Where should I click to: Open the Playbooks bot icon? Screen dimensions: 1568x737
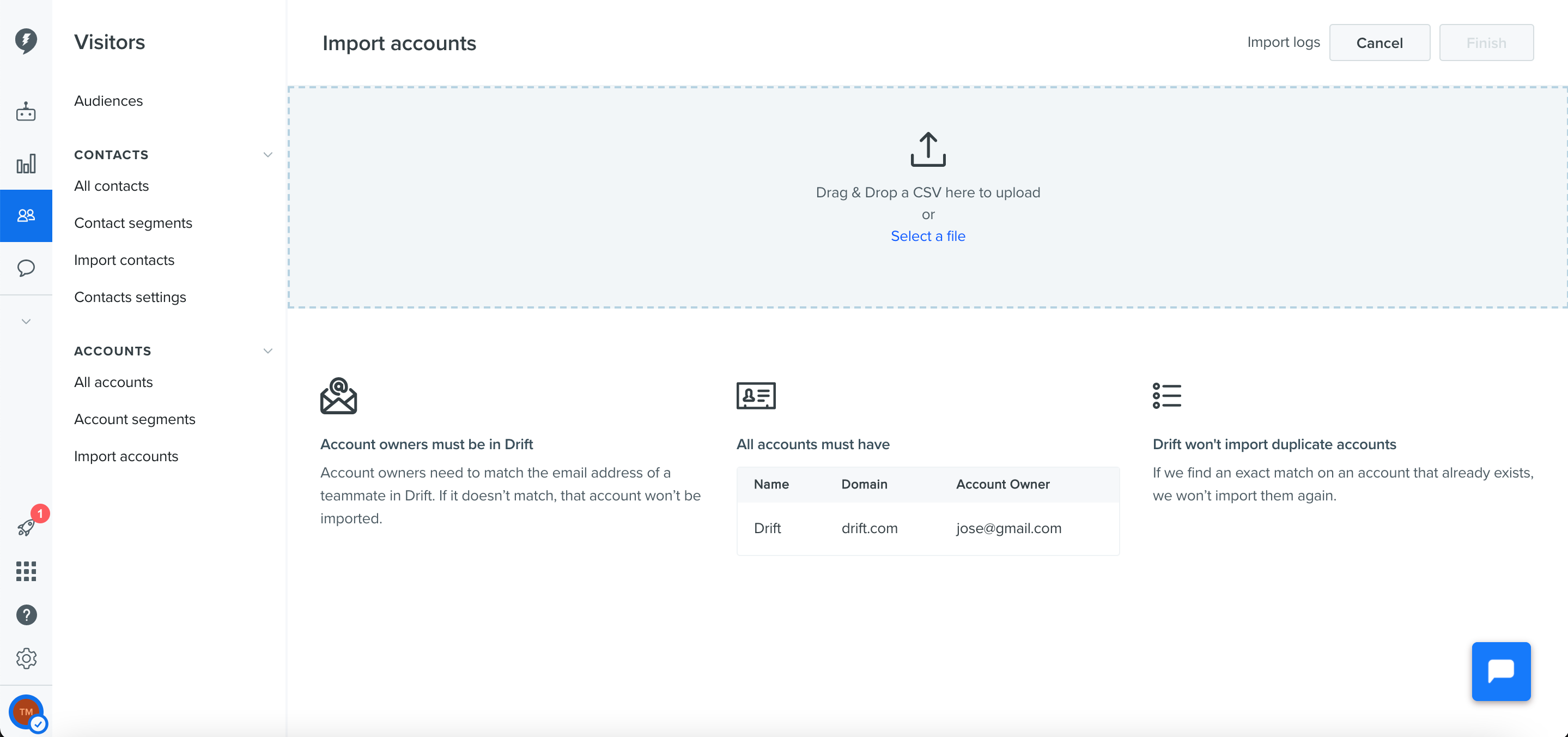pos(26,111)
